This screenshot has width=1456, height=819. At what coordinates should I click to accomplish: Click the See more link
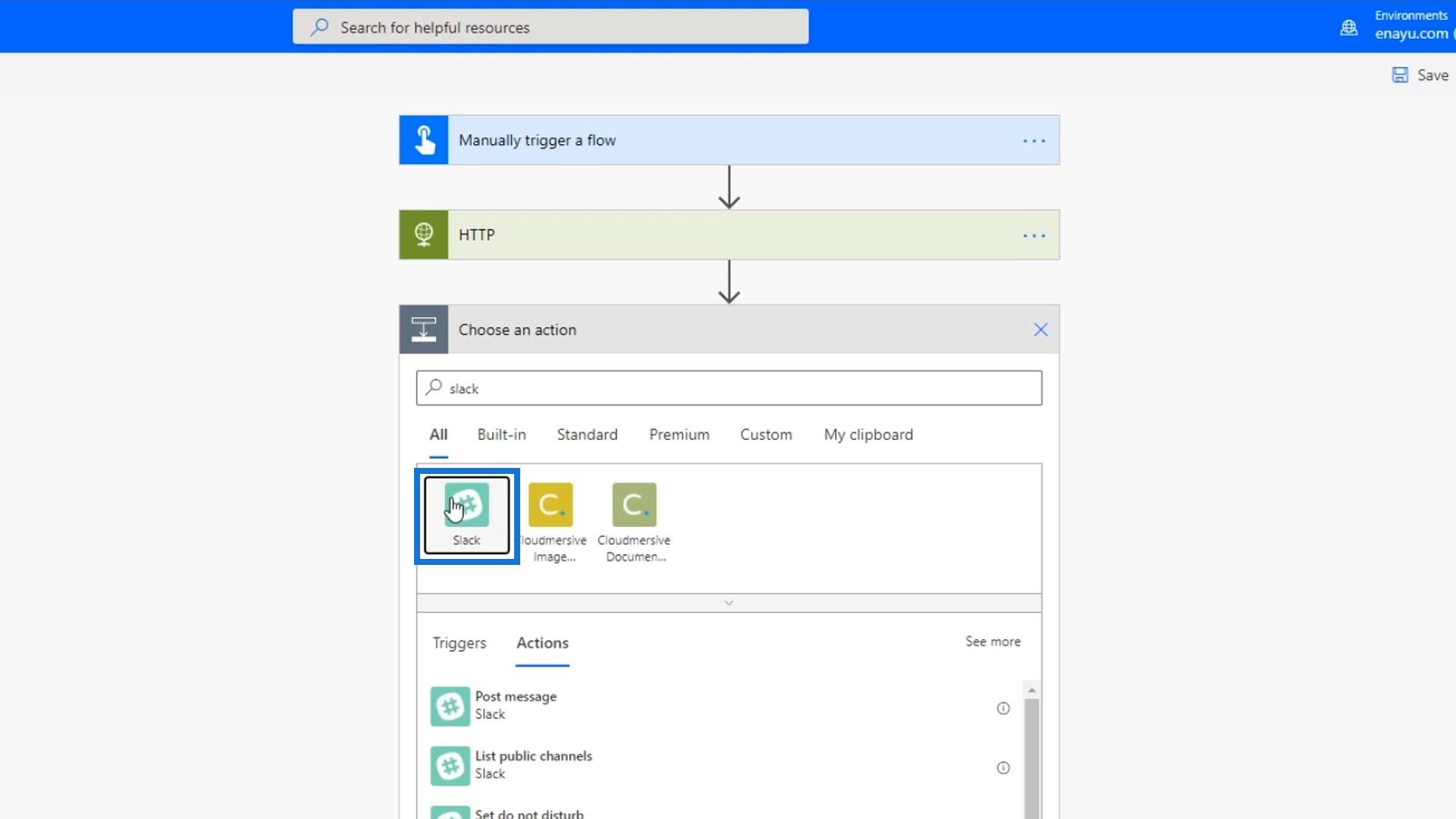click(x=993, y=642)
